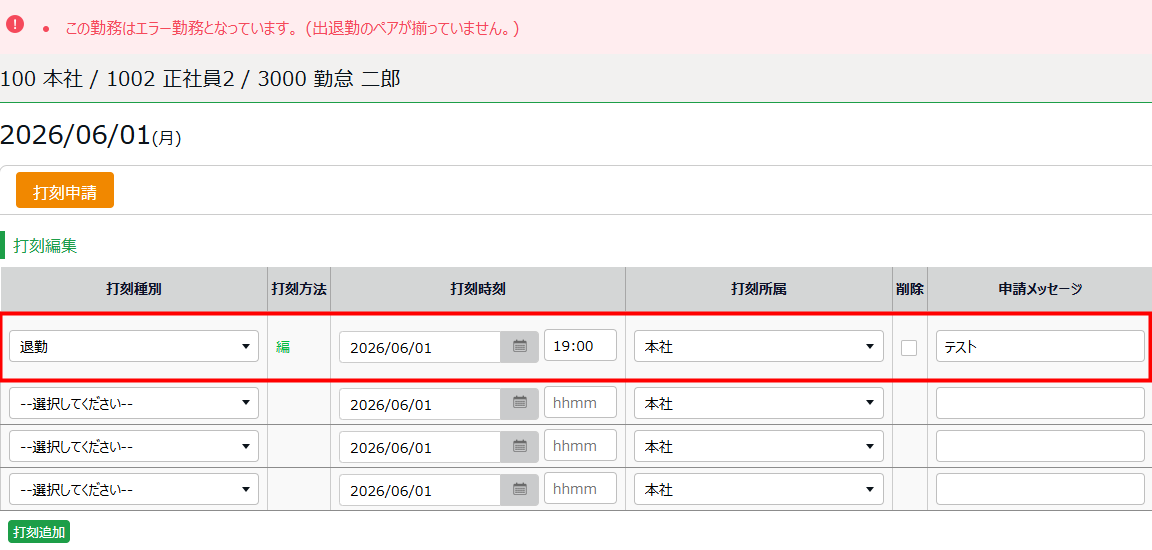Tick the 削除 checkbox in the 退勤 row
This screenshot has width=1152, height=550.
pyautogui.click(x=909, y=348)
